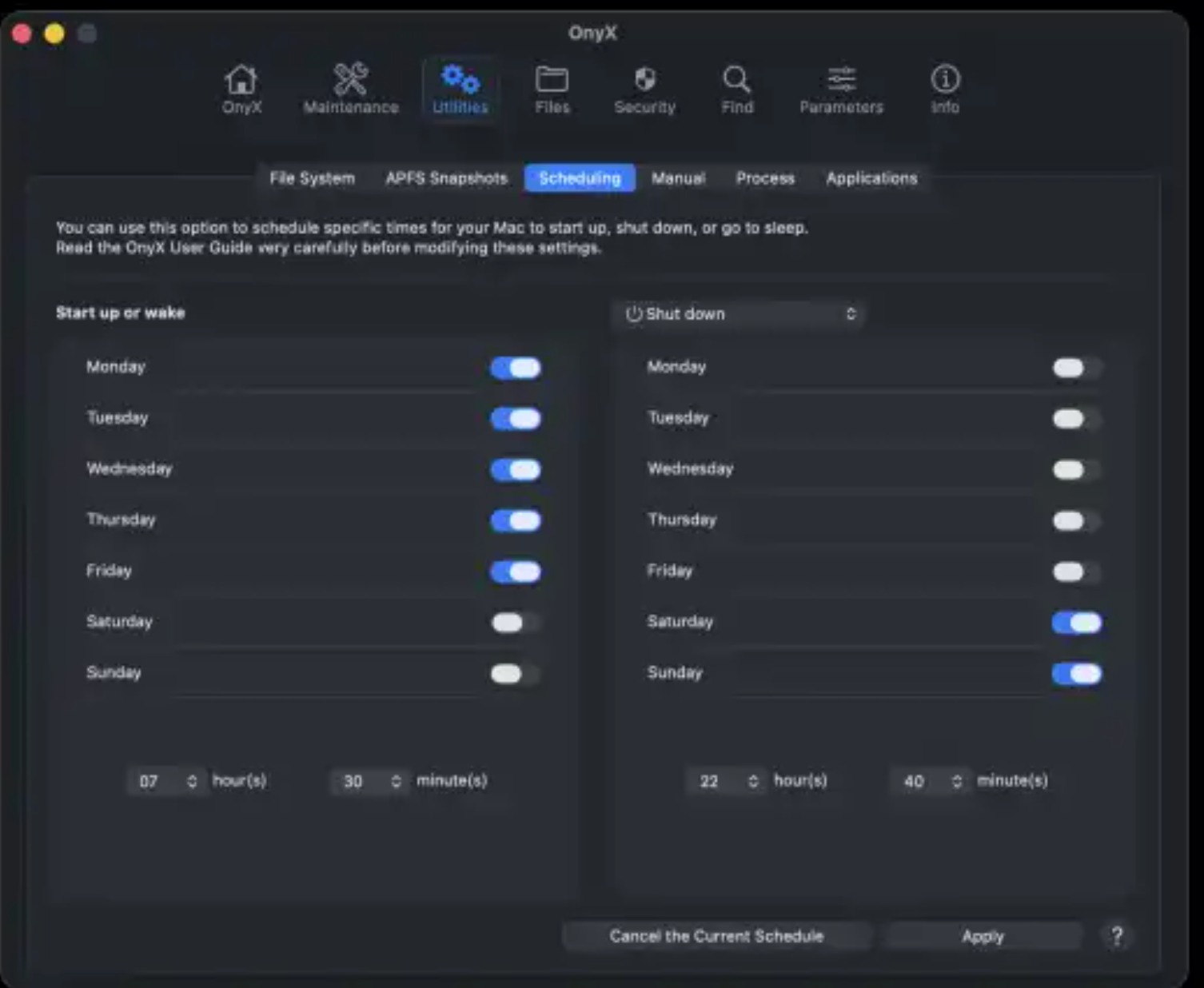
Task: Click the "Start up or wake" heading
Action: pyautogui.click(x=120, y=313)
